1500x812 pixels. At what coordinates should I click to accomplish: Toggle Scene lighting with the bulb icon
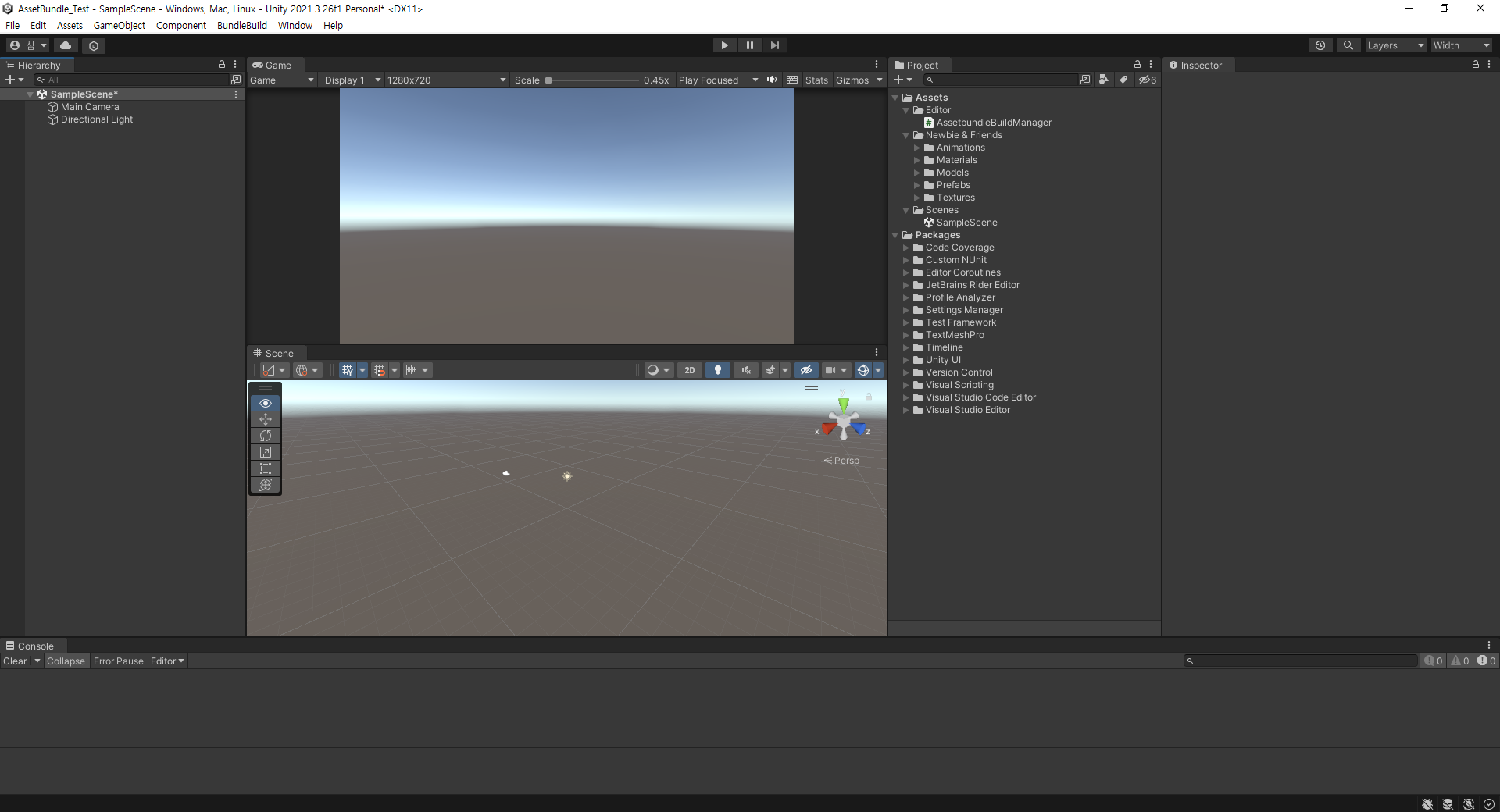click(717, 370)
